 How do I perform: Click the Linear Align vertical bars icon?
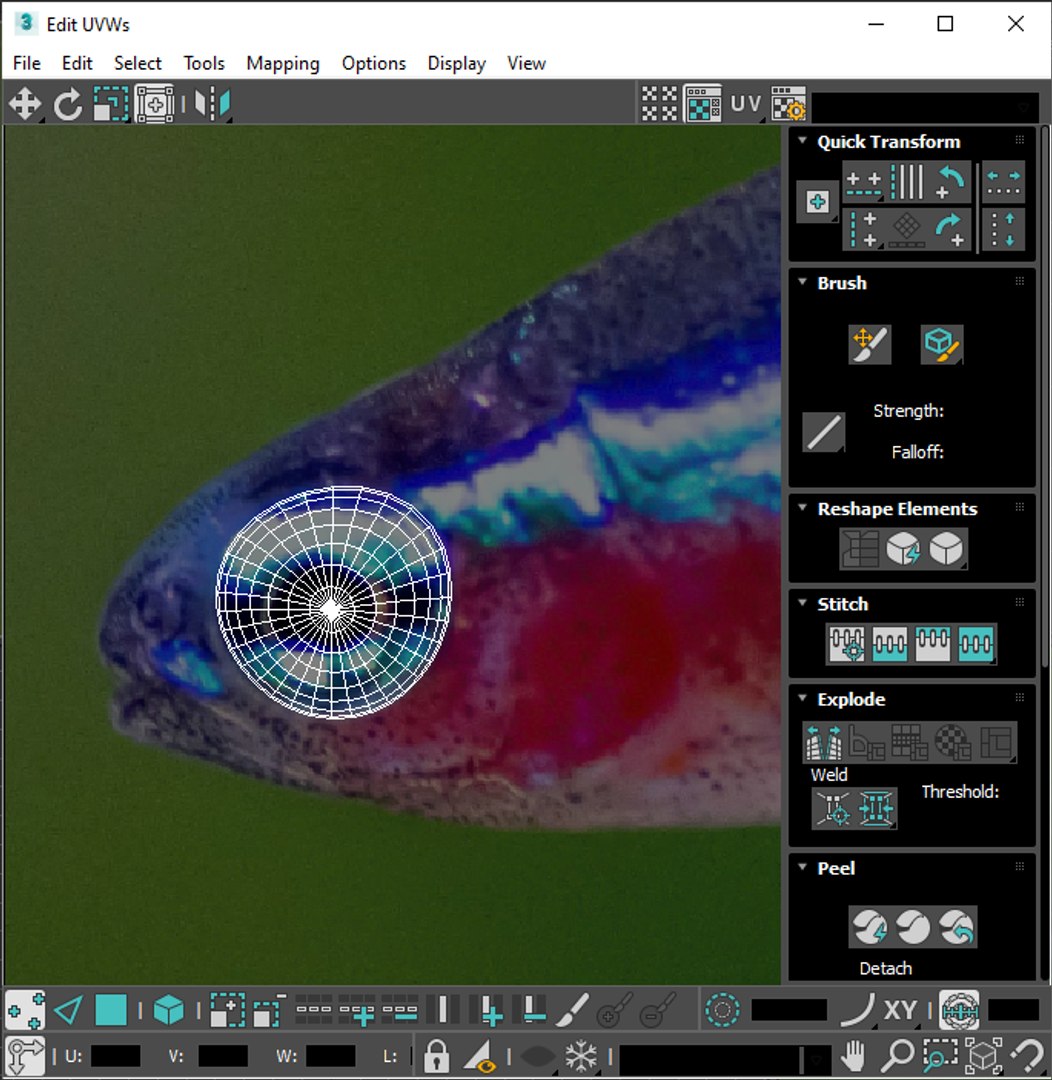tap(907, 182)
